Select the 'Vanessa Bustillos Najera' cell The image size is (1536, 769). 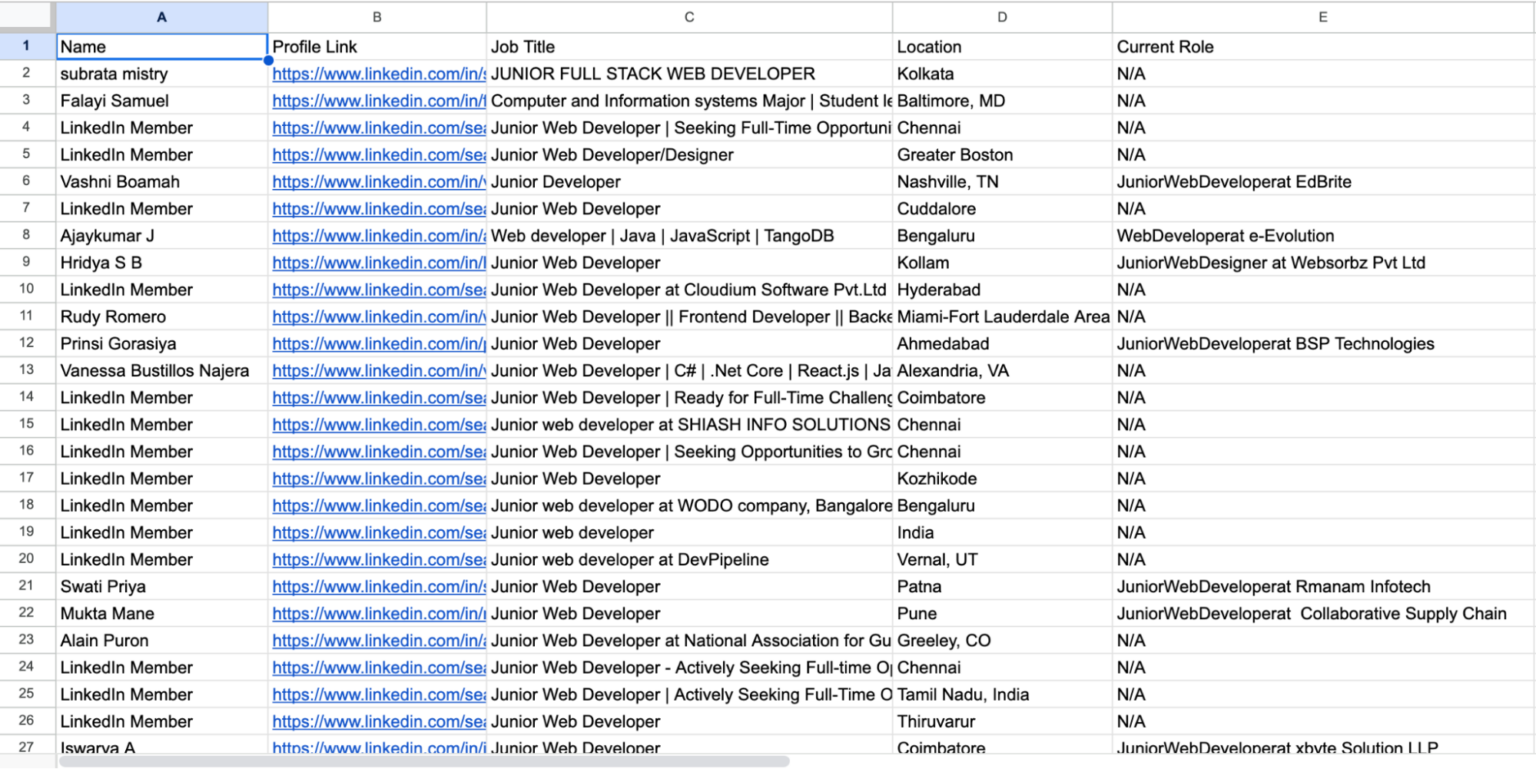coord(162,370)
